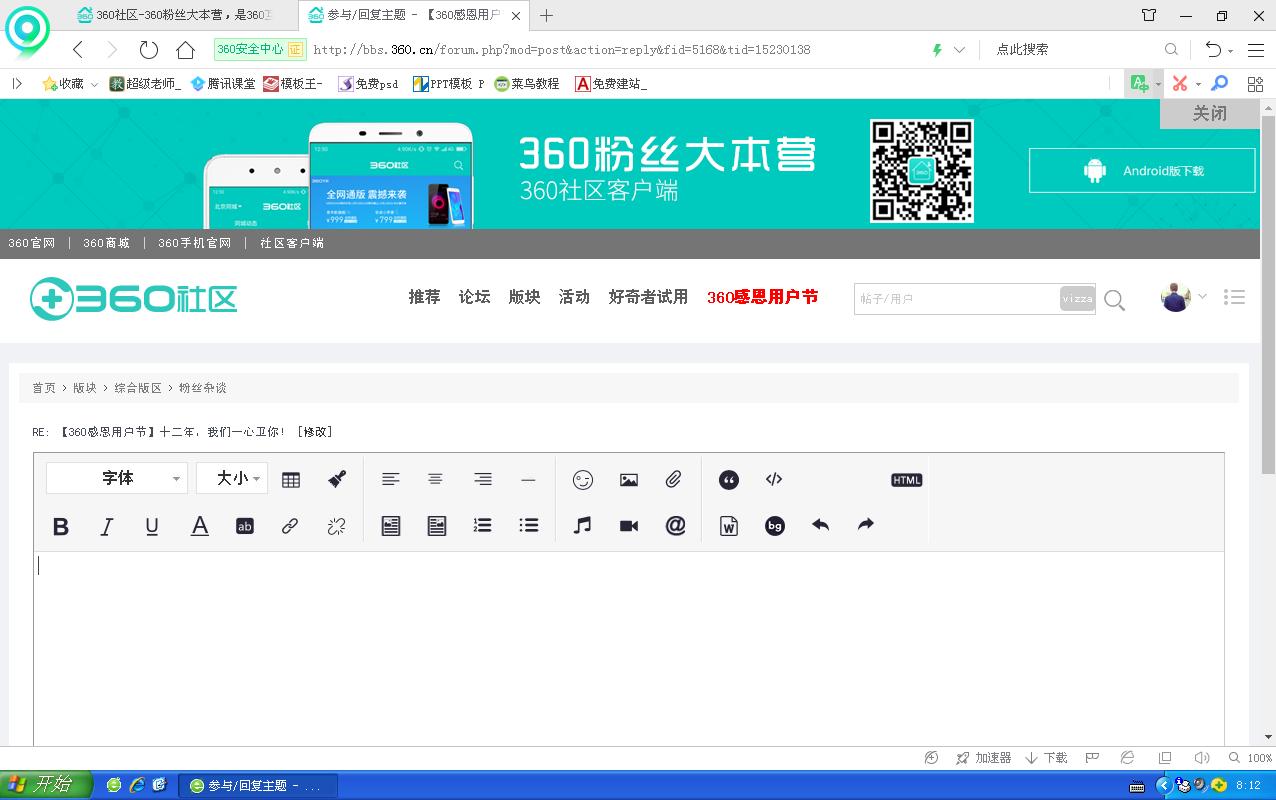Expand the user avatar menu arrow

click(1202, 297)
